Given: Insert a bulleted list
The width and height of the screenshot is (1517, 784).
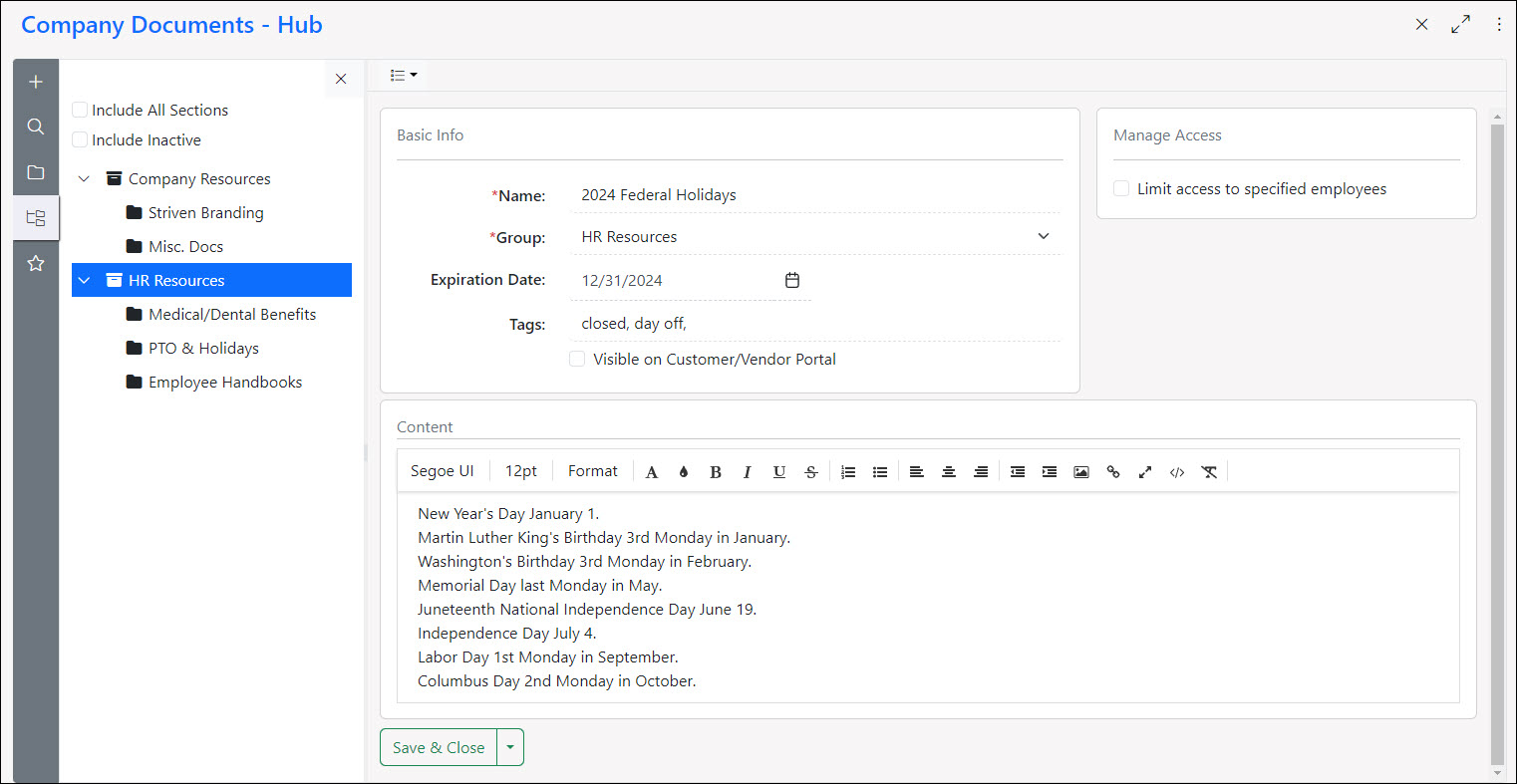Looking at the screenshot, I should [x=880, y=472].
